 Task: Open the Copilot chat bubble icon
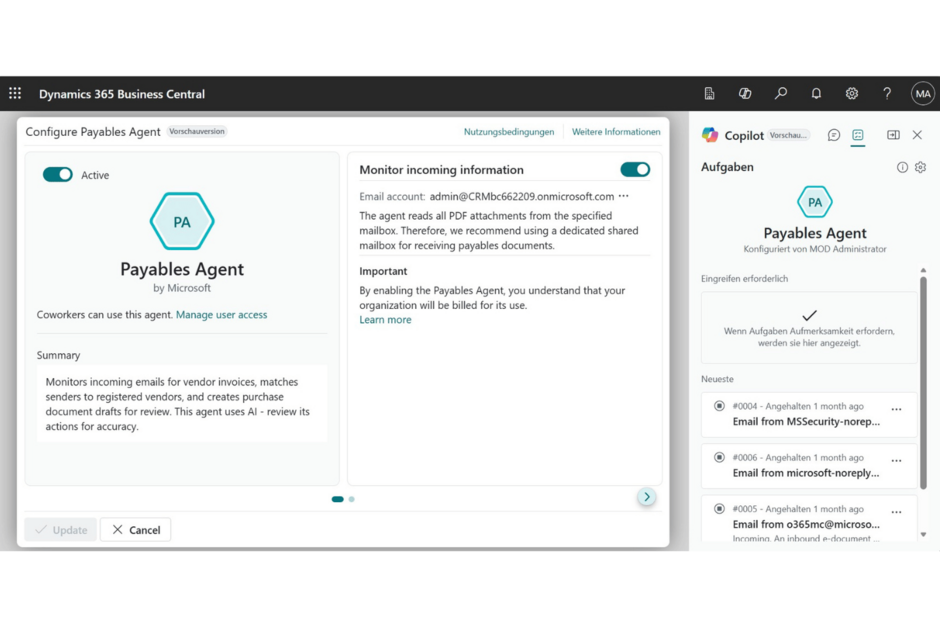point(834,135)
